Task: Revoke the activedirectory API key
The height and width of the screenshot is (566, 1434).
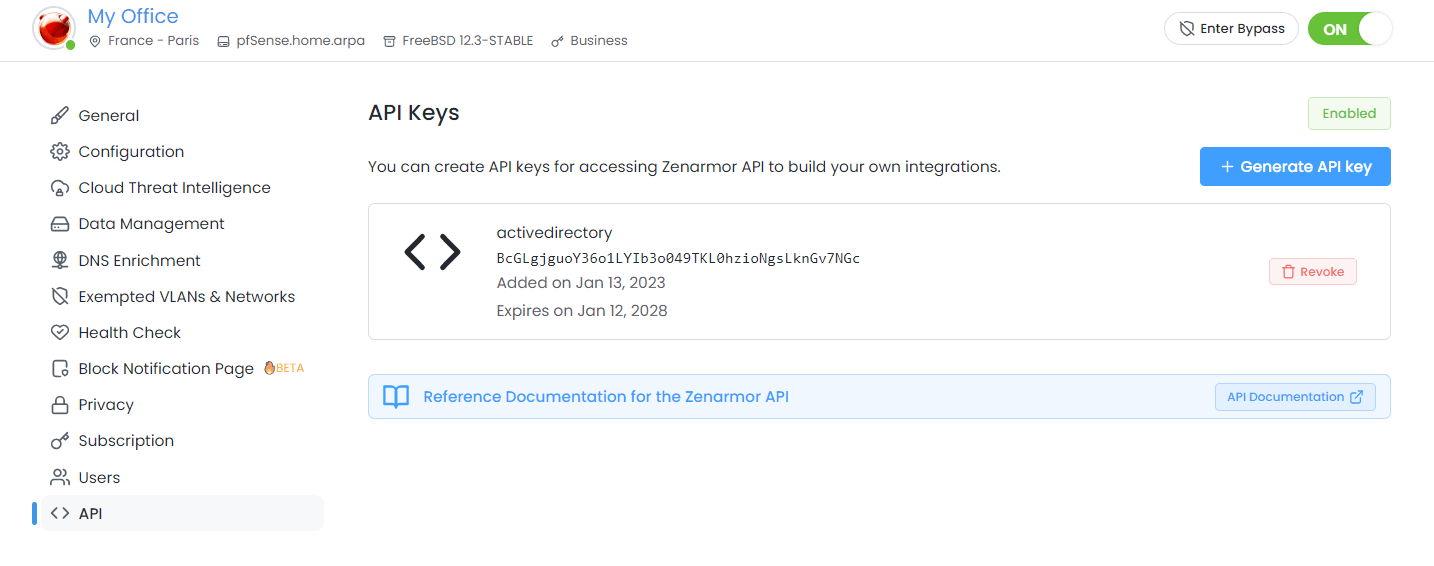Action: tap(1313, 272)
